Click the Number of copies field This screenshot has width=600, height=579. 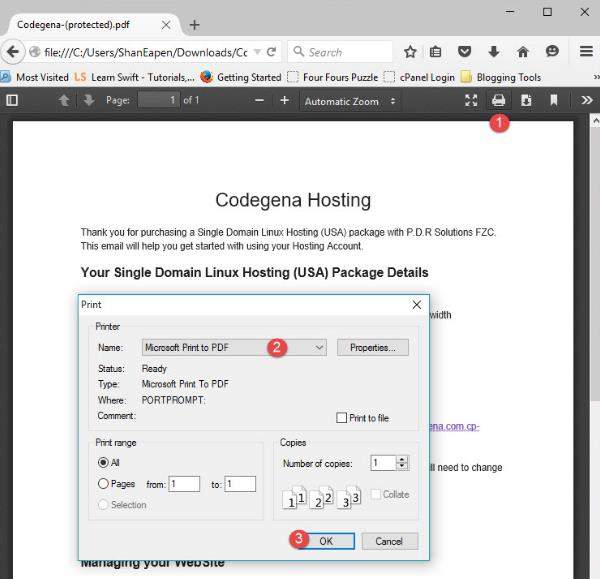pyautogui.click(x=383, y=463)
